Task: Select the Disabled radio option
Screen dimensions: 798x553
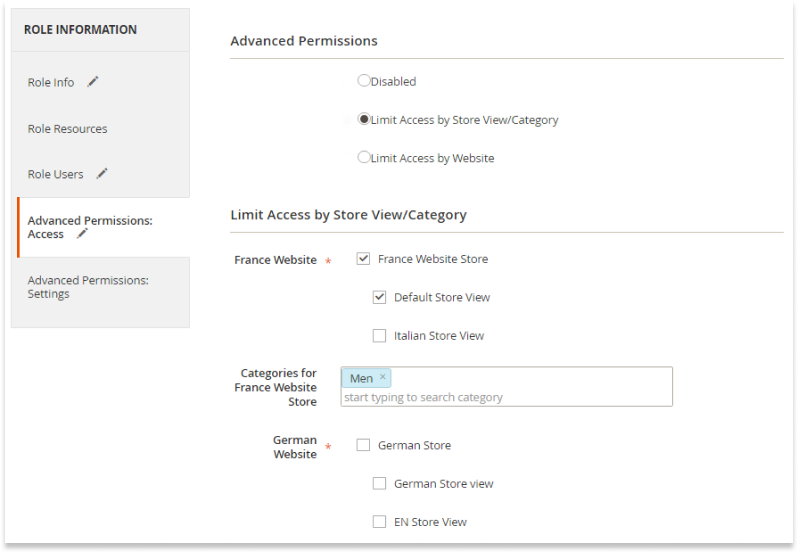Action: [x=363, y=80]
